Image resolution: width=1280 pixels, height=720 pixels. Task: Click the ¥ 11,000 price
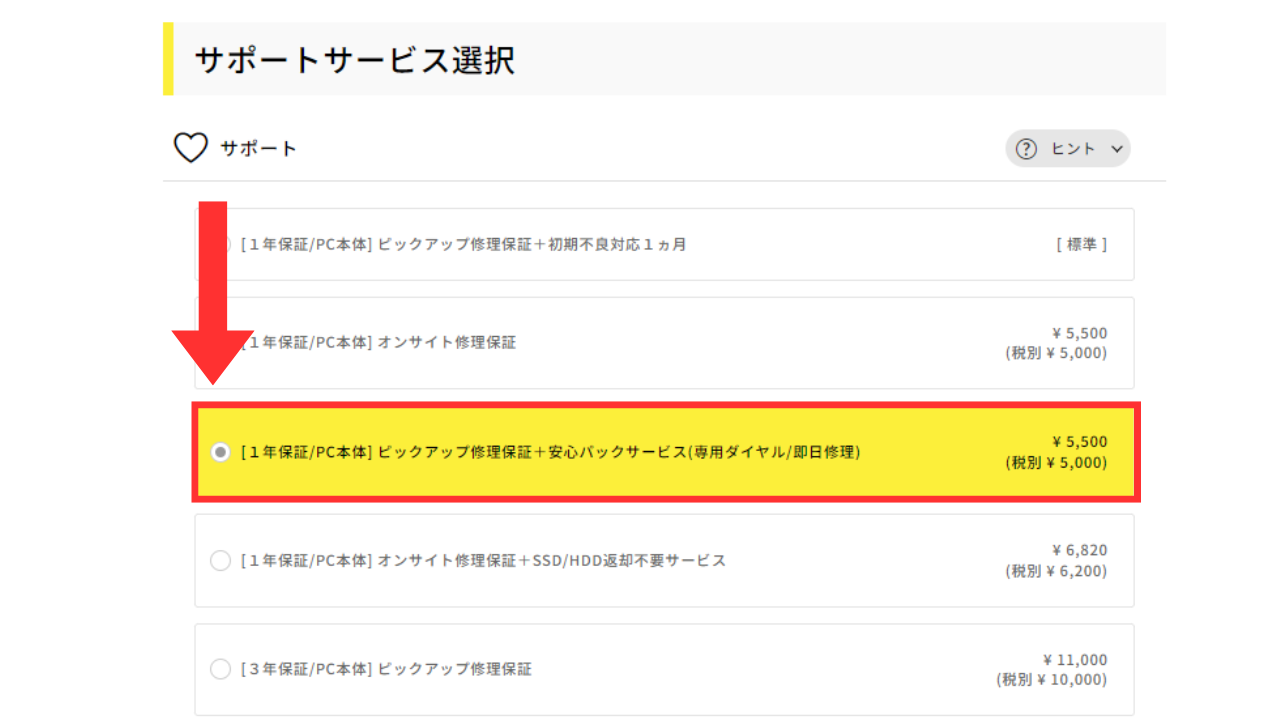point(1075,660)
